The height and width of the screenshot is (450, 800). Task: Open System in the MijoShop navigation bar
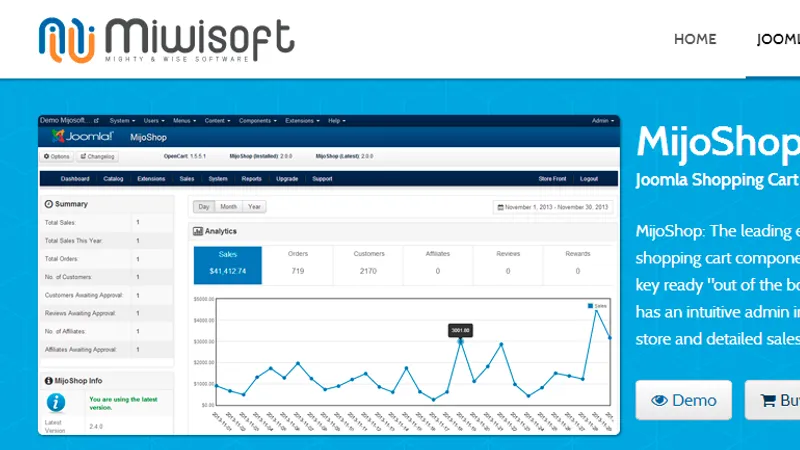218,179
